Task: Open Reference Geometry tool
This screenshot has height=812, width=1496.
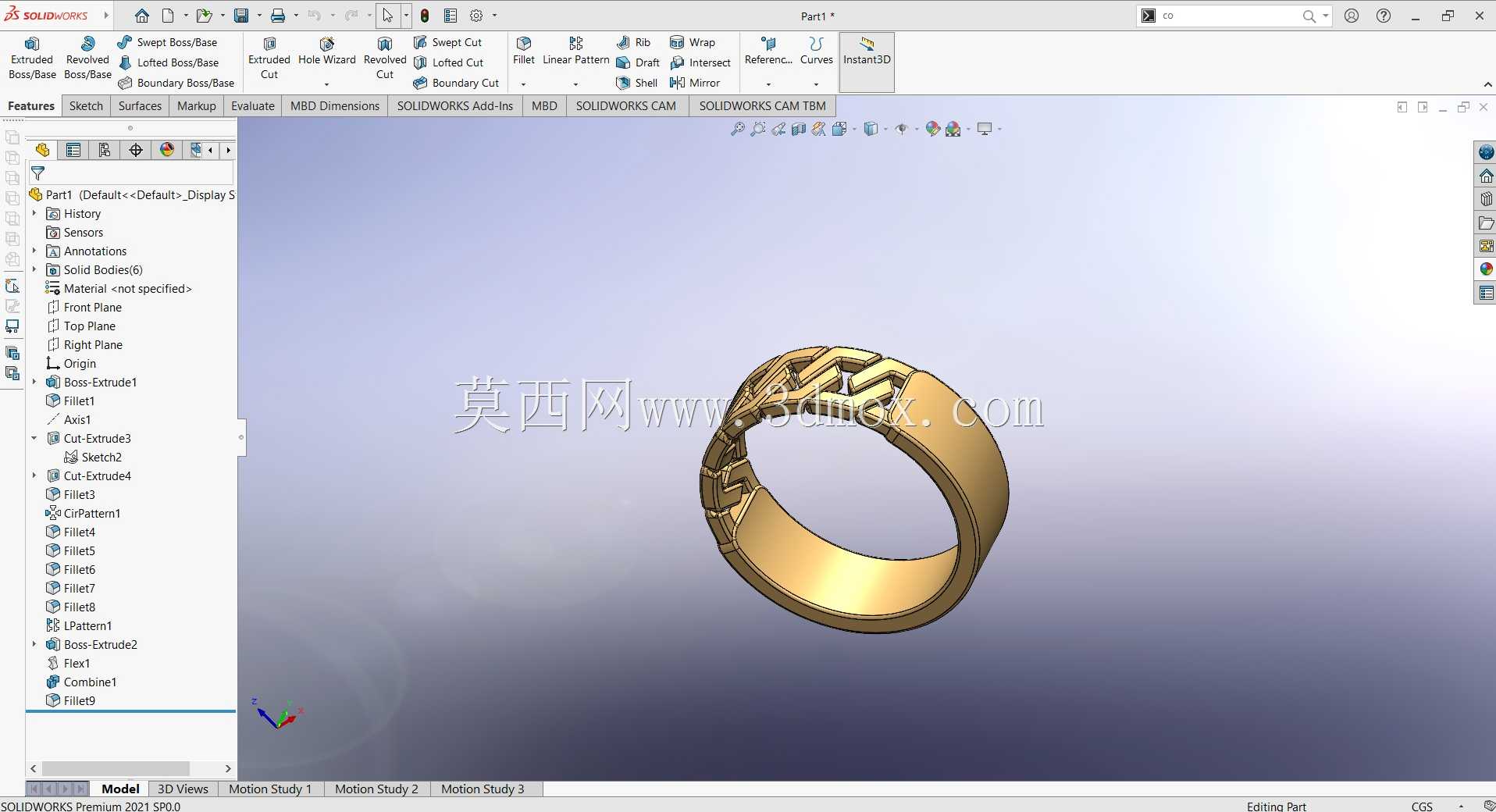Action: click(x=768, y=52)
